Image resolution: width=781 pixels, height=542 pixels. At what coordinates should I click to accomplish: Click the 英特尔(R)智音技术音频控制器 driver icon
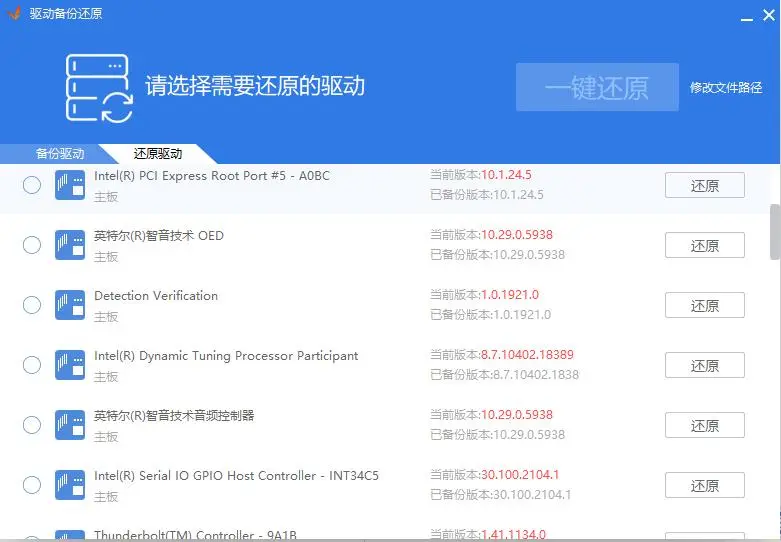click(x=70, y=426)
